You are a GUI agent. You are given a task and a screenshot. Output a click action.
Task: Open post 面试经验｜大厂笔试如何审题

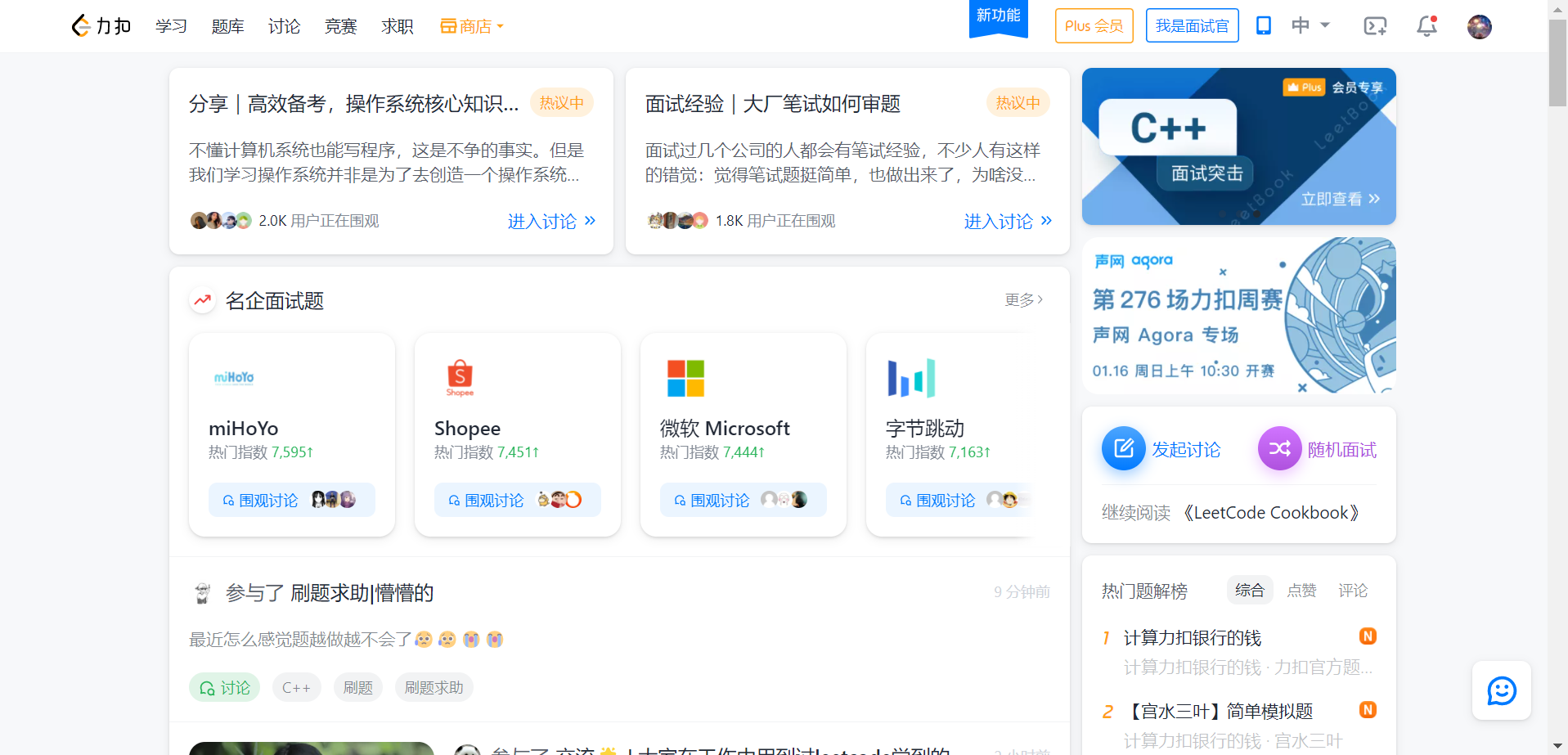pyautogui.click(x=772, y=104)
